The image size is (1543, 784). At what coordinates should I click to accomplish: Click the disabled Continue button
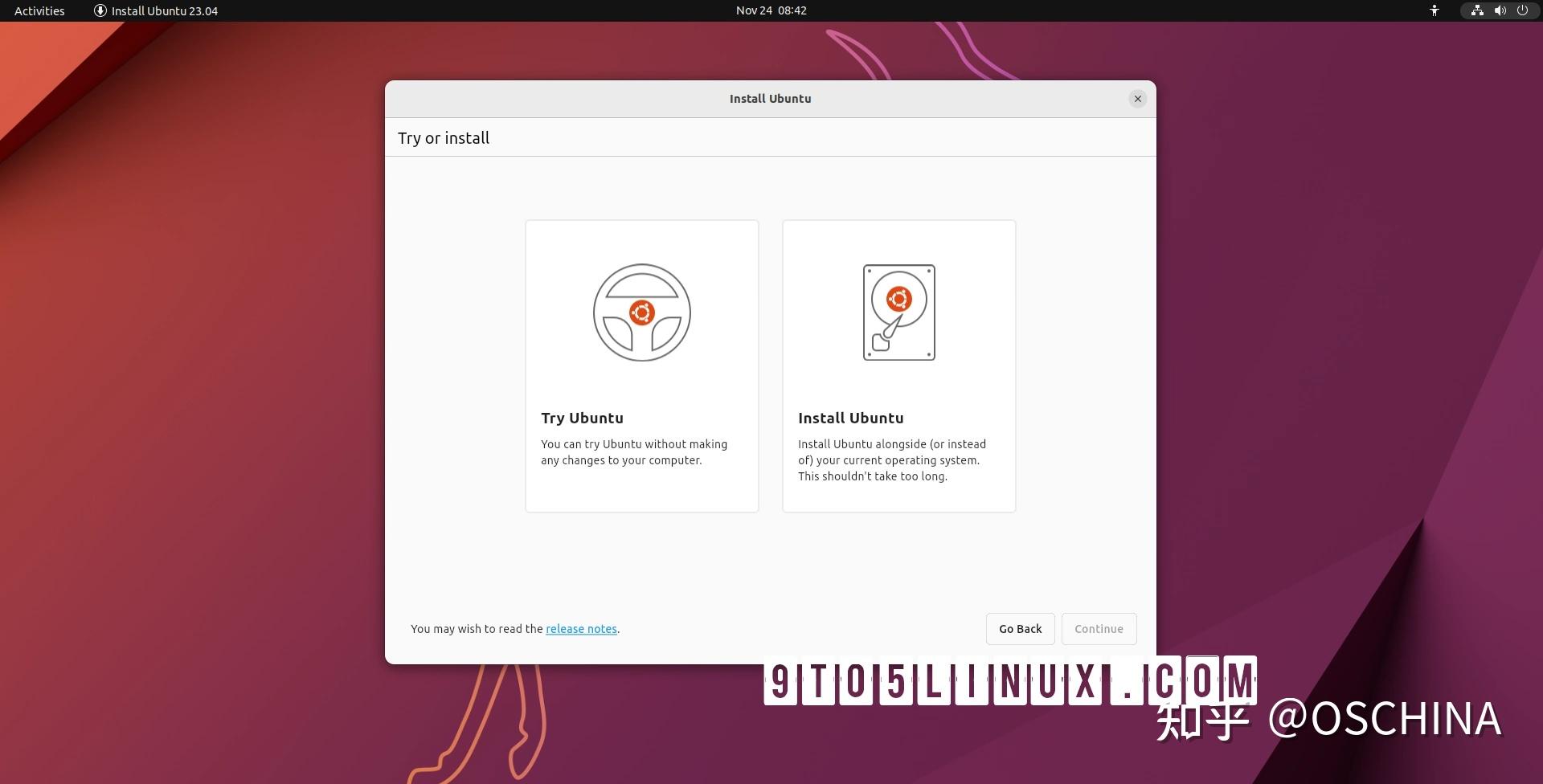[1099, 629]
